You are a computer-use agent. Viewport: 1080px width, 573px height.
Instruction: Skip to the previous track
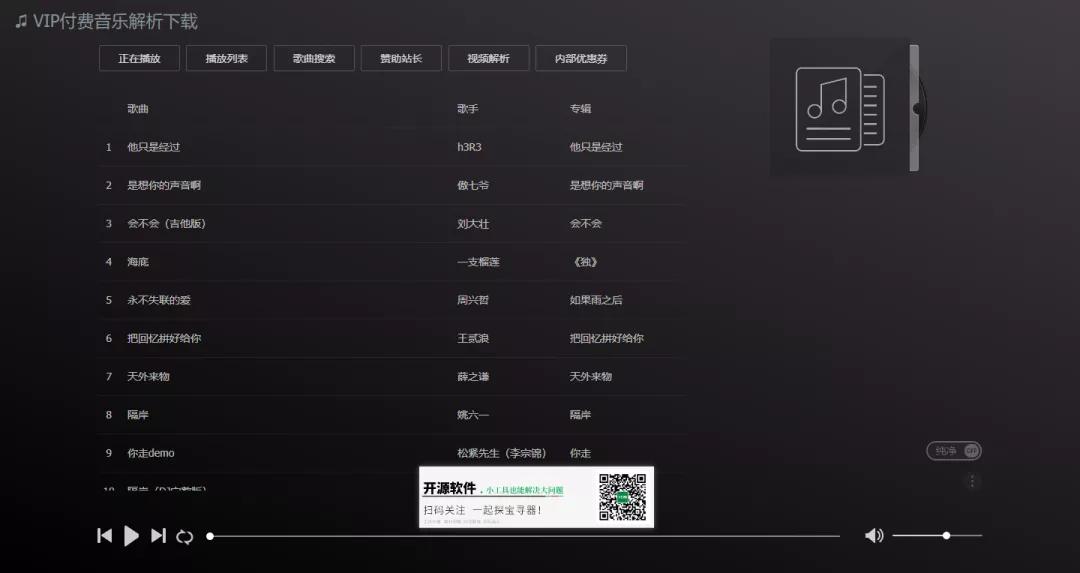(x=105, y=536)
